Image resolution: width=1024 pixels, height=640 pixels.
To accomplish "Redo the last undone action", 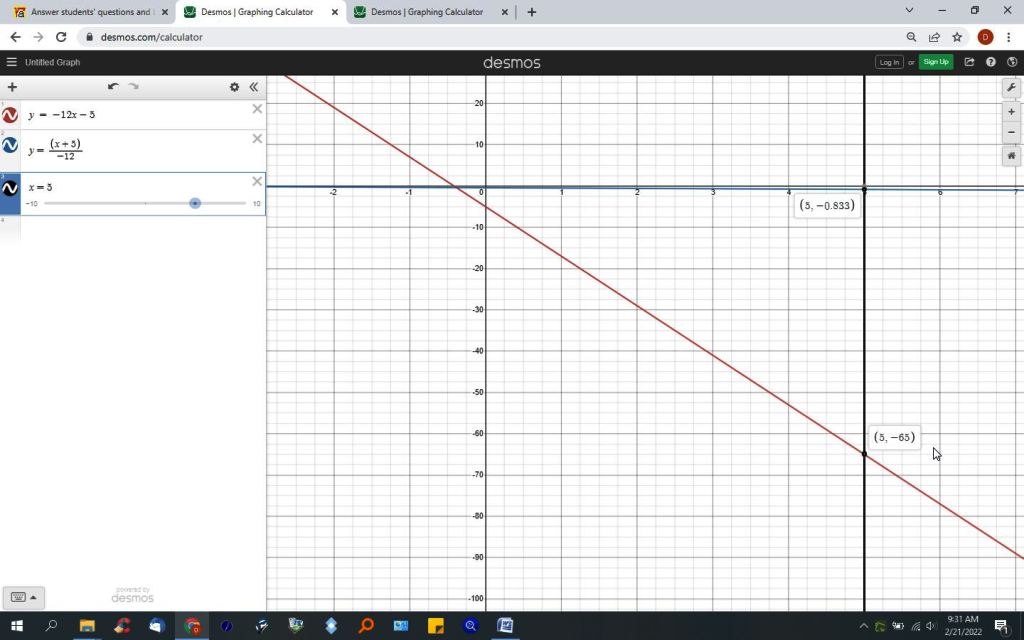I will [133, 86].
